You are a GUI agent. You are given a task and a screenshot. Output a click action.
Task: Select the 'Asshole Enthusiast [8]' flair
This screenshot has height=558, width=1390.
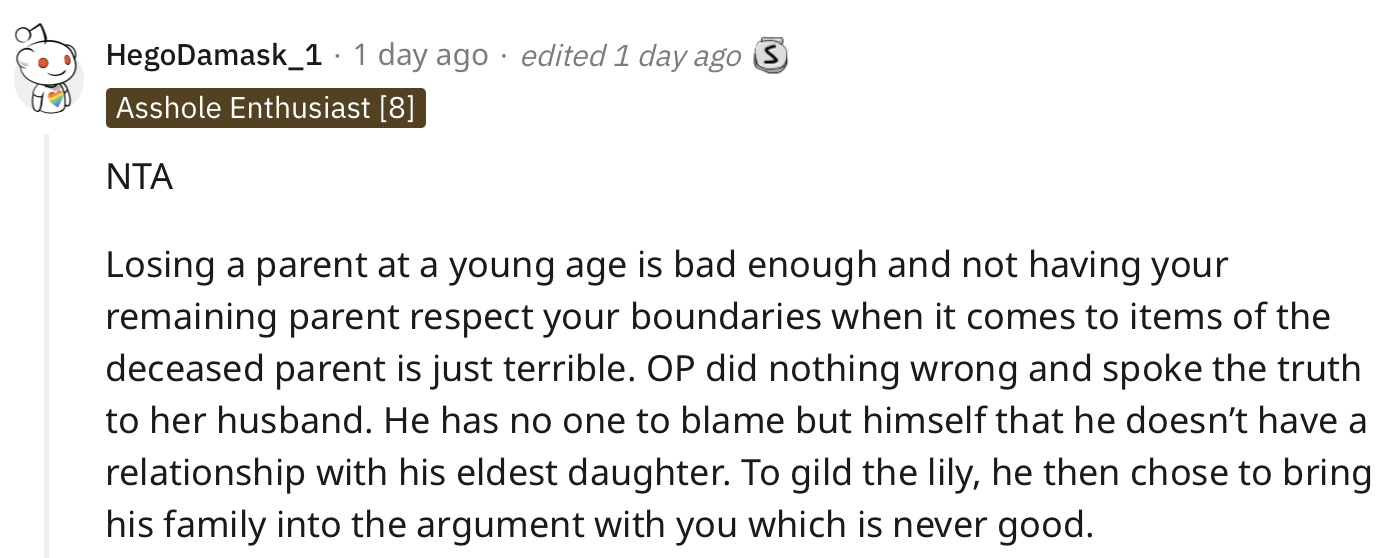[266, 108]
